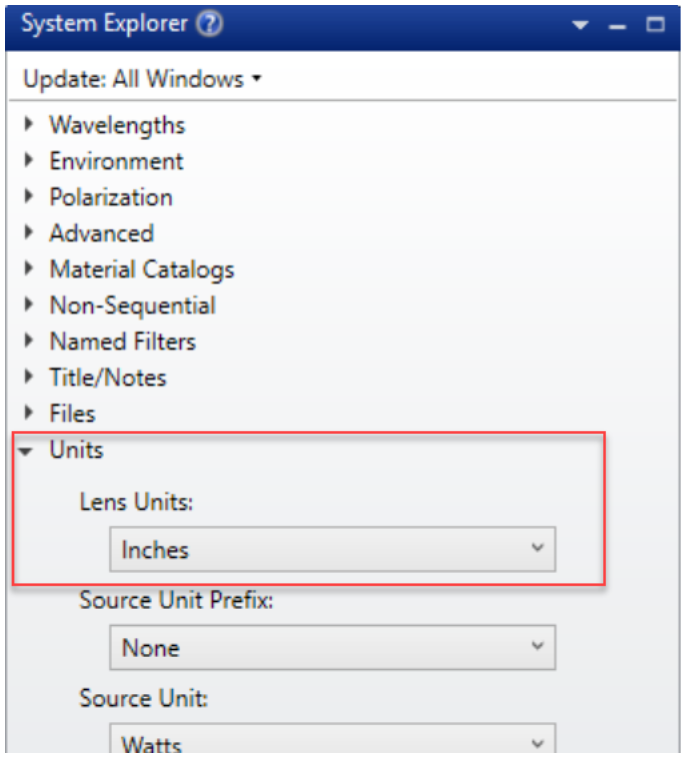Expand the Files section
This screenshot has height=757, width=686.
pyautogui.click(x=30, y=413)
